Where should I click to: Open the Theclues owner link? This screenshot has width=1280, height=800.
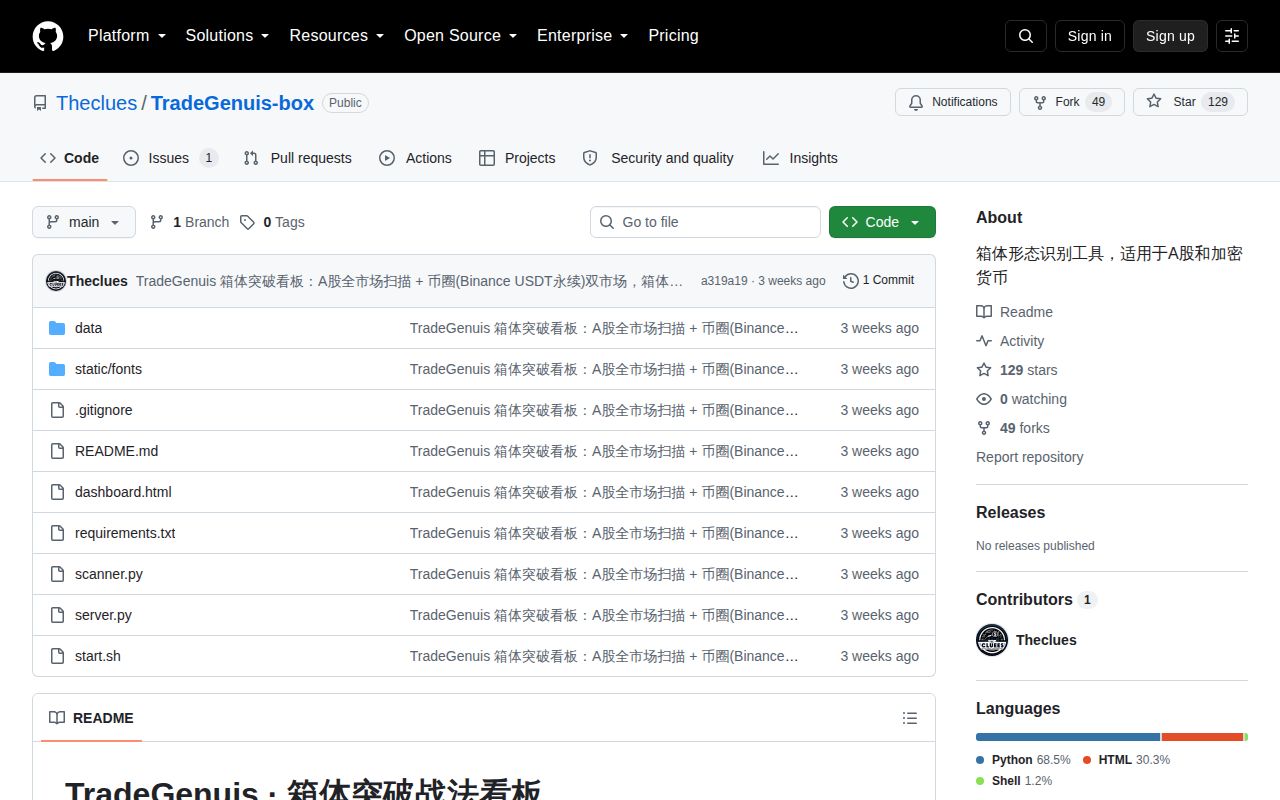[97, 103]
